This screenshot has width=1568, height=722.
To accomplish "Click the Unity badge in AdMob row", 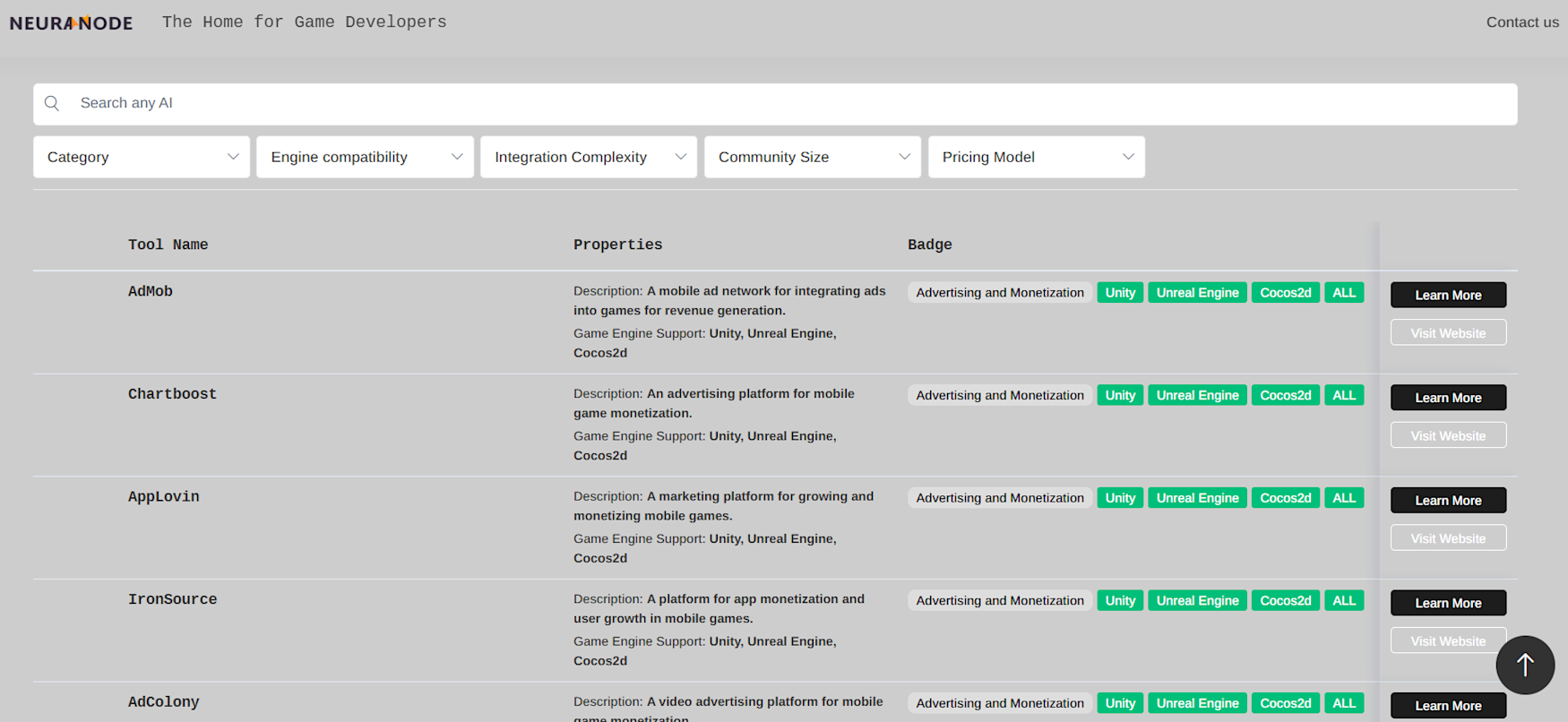I will pos(1120,293).
